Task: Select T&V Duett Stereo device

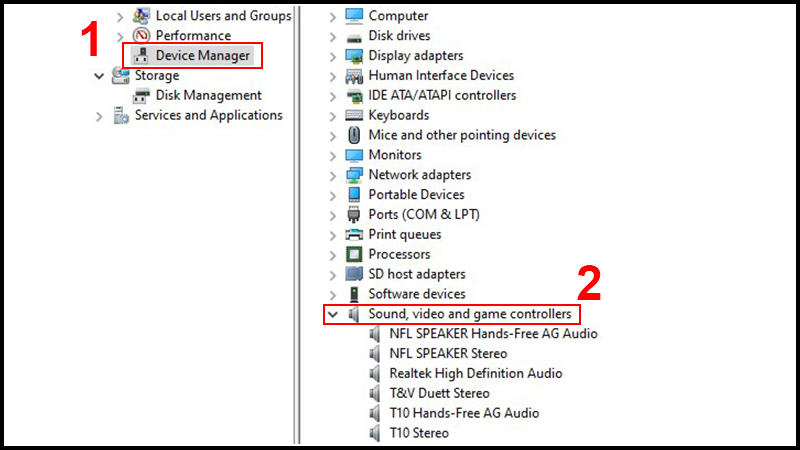Action: 439,393
